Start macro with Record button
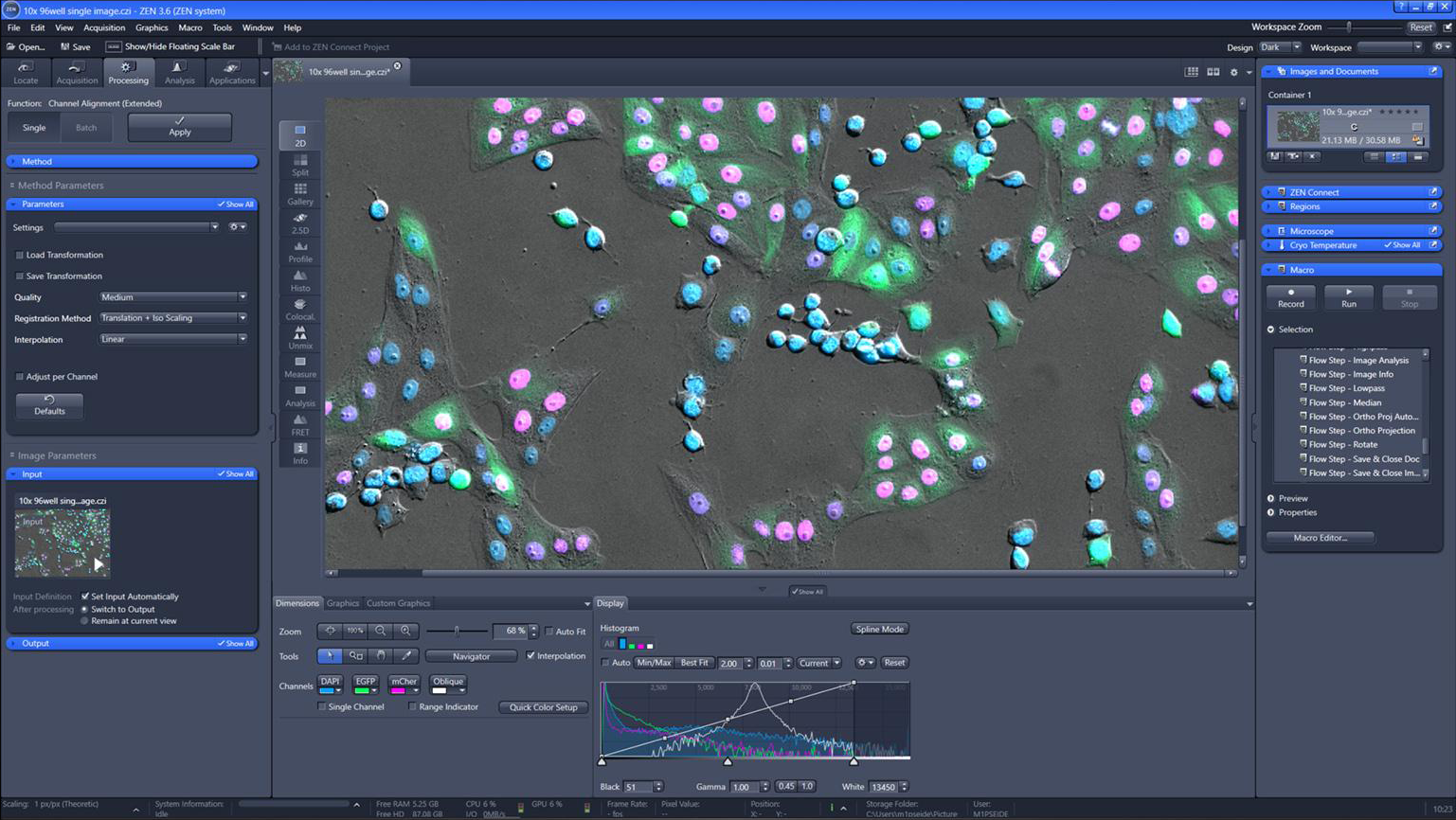This screenshot has width=1456, height=820. 1290,297
